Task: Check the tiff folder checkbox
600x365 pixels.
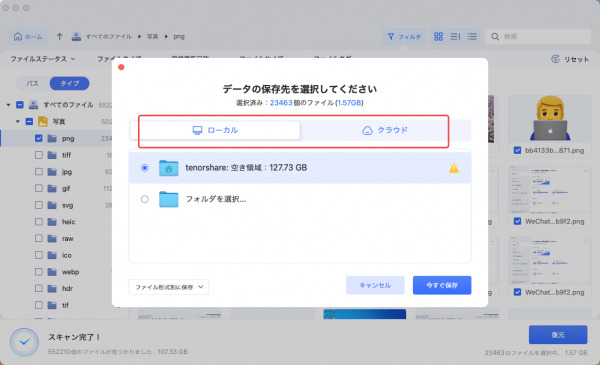Action: pos(39,155)
